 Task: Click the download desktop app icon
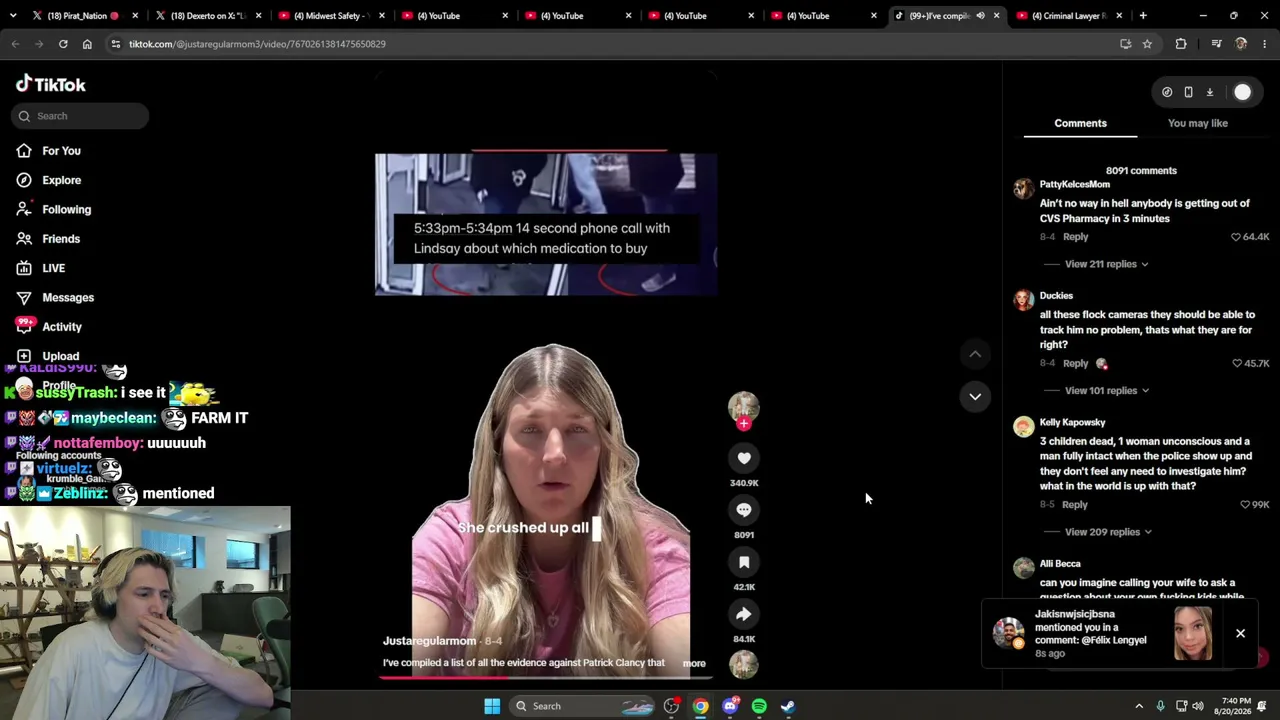pos(1209,92)
